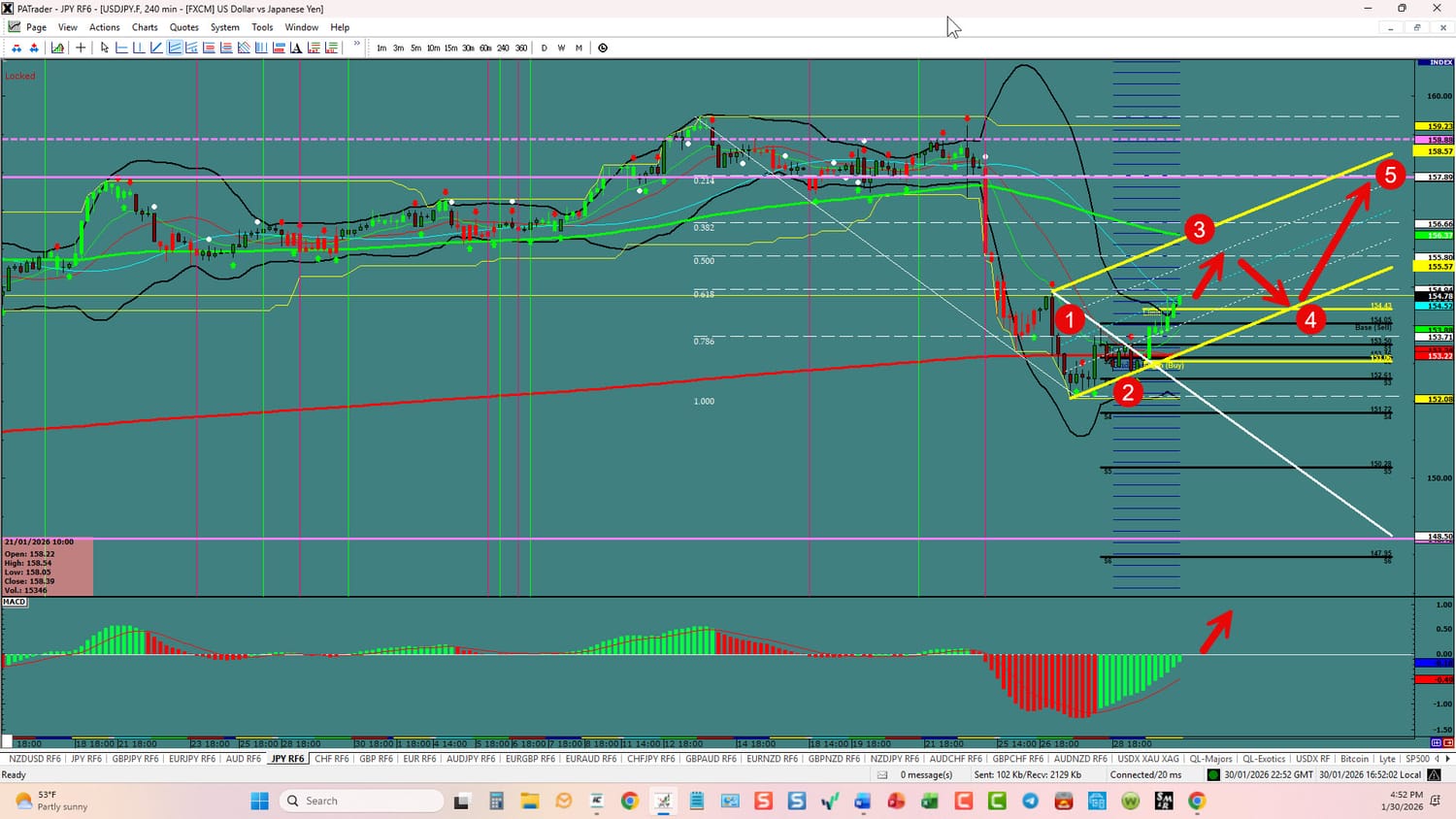Open the System menu

click(225, 27)
